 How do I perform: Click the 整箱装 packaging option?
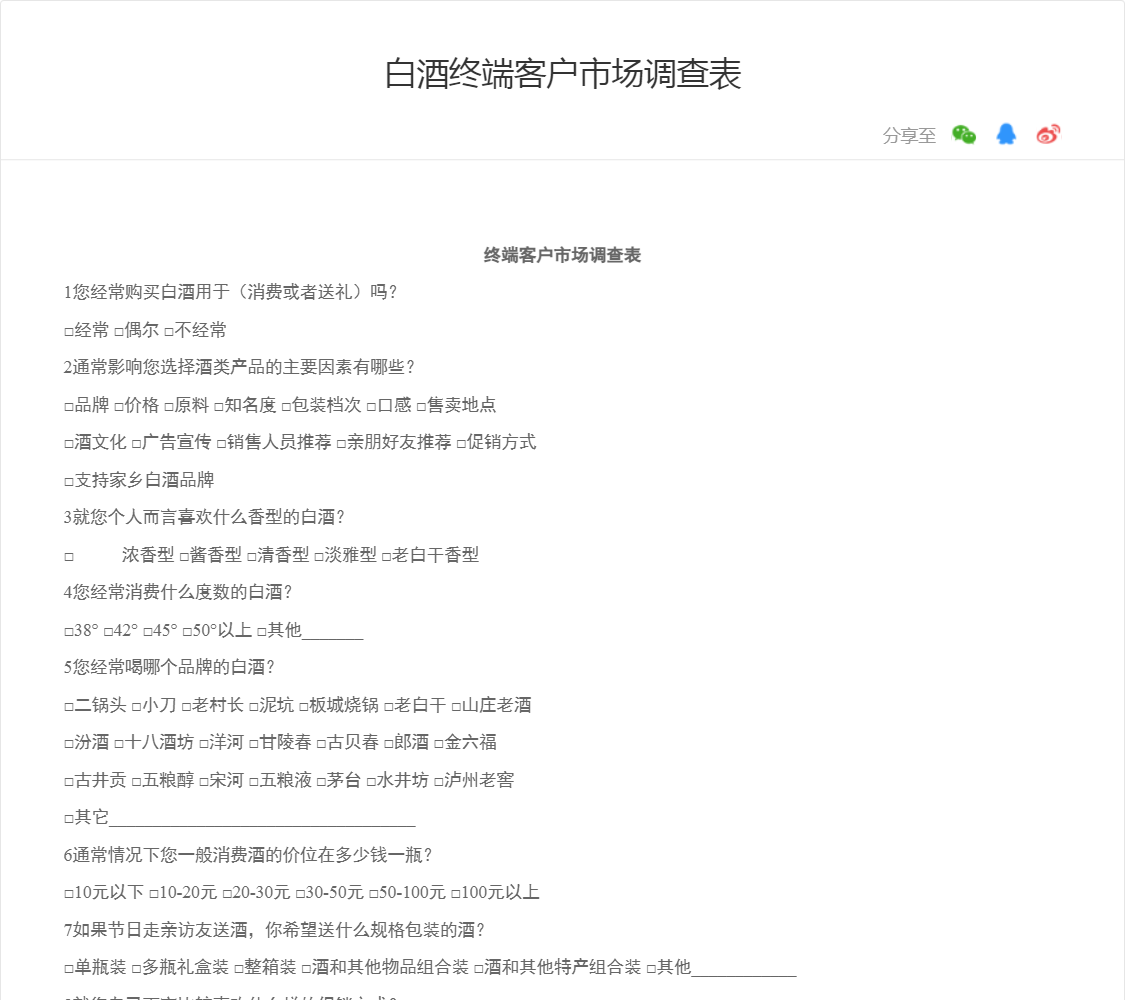tap(265, 967)
